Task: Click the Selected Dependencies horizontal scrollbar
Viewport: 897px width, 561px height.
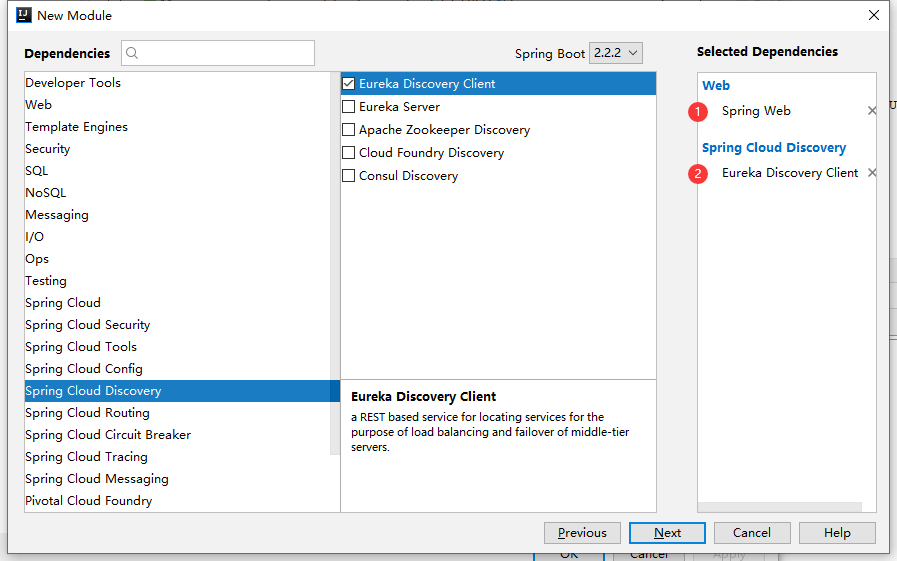Action: 780,507
